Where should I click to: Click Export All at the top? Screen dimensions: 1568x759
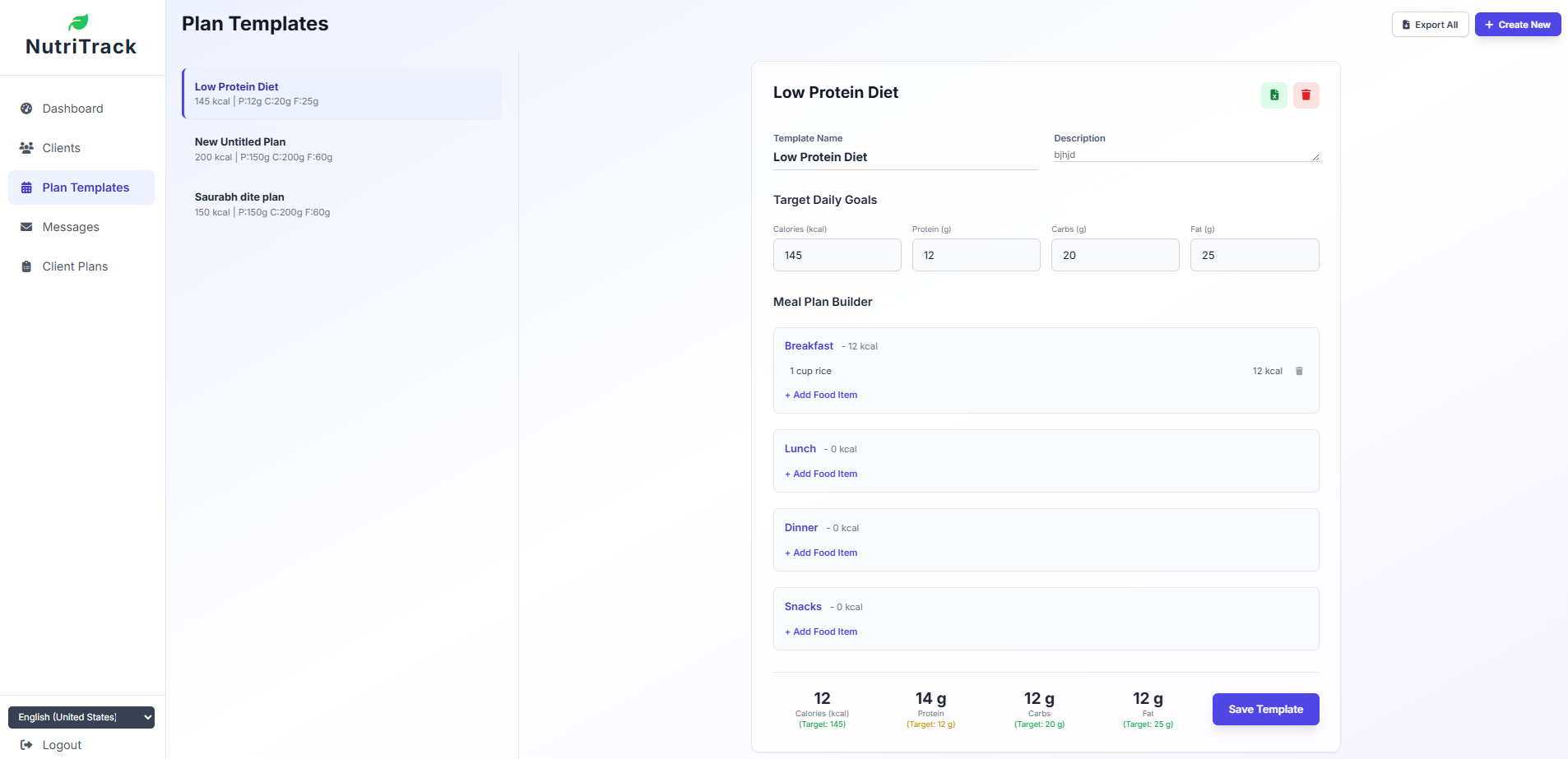pos(1429,24)
